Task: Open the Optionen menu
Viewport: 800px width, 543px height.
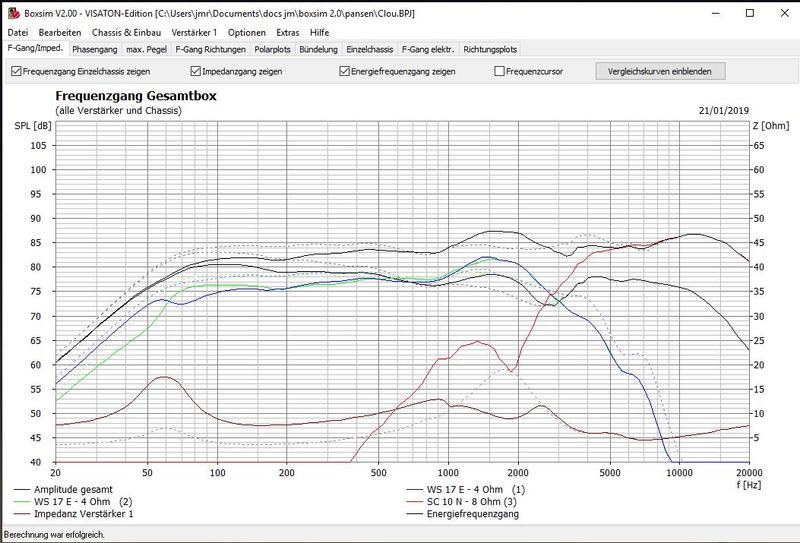Action: pyautogui.click(x=247, y=33)
